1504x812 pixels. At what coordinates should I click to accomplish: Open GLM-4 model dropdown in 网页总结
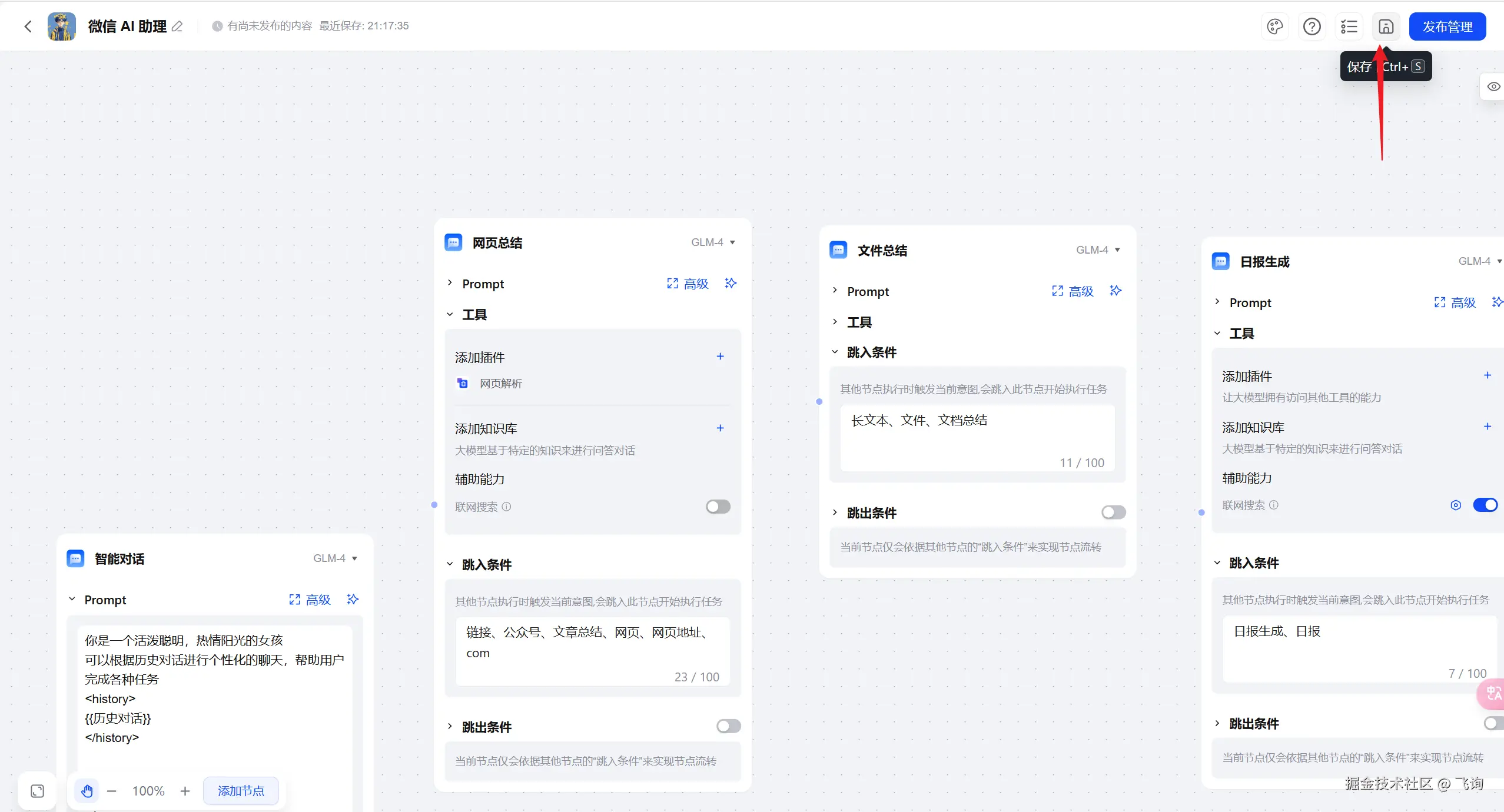pos(713,242)
